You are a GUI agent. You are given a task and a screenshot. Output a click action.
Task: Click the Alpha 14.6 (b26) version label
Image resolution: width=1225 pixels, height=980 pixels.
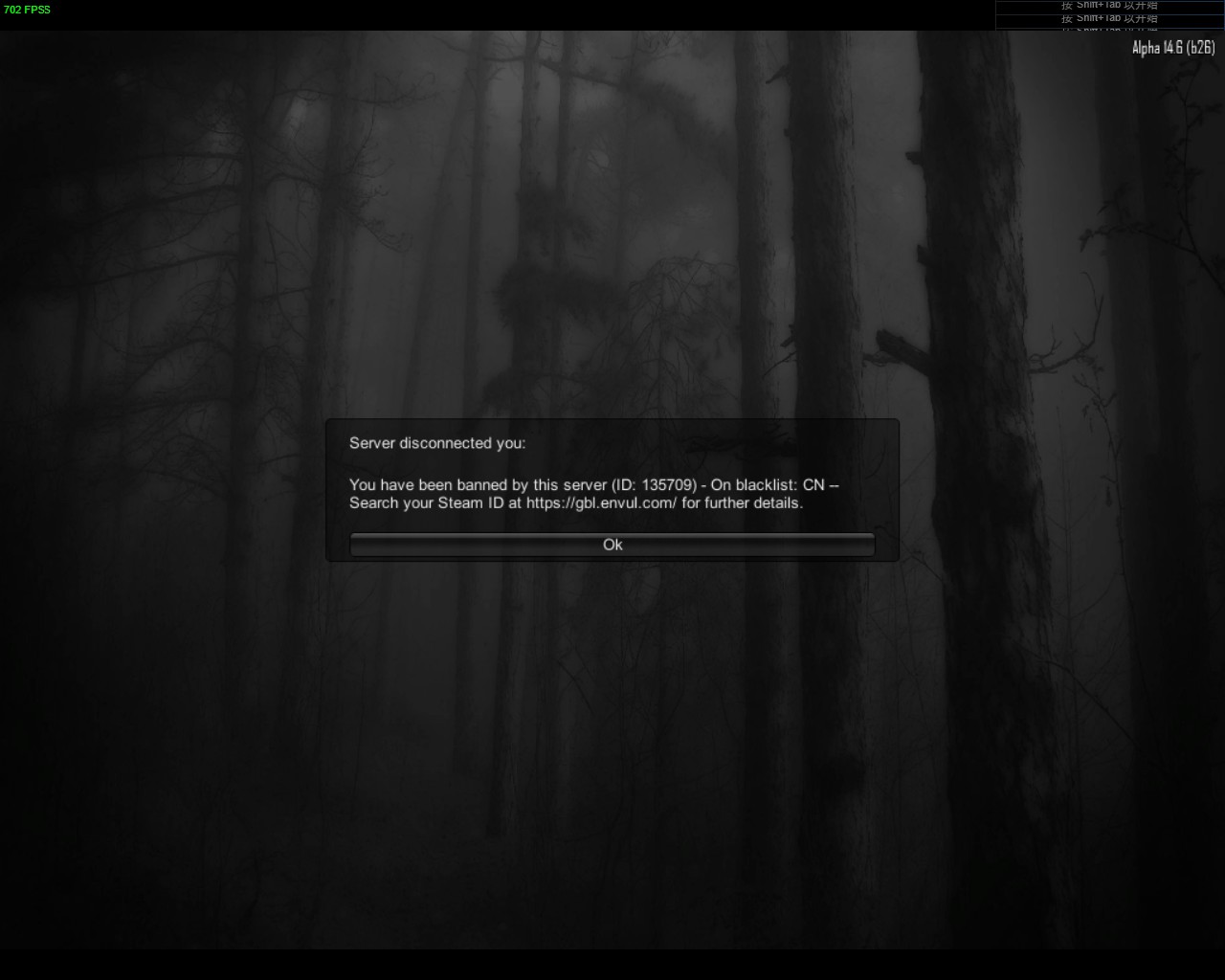pos(1173,48)
